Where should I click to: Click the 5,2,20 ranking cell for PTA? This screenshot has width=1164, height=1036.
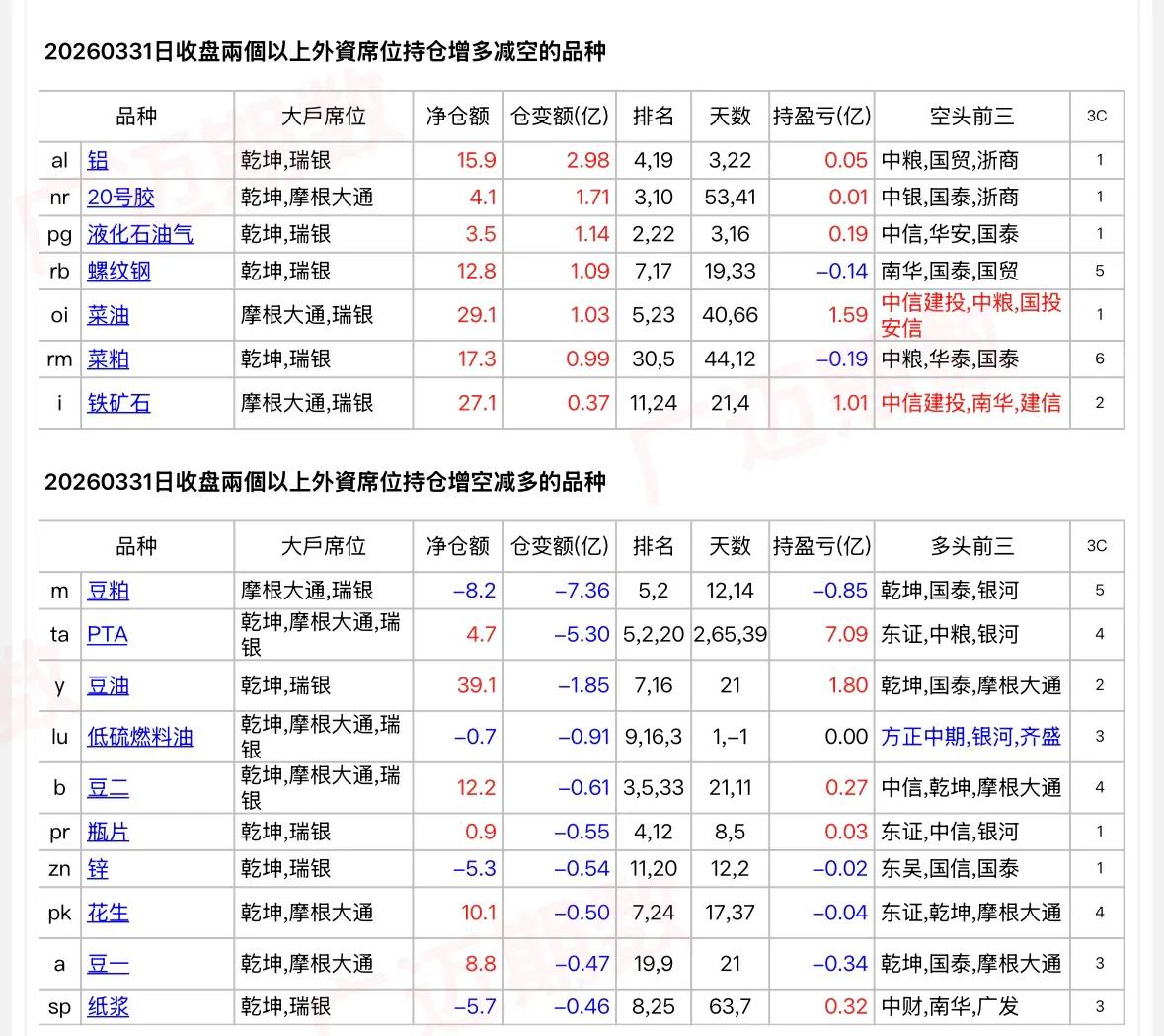click(x=654, y=635)
